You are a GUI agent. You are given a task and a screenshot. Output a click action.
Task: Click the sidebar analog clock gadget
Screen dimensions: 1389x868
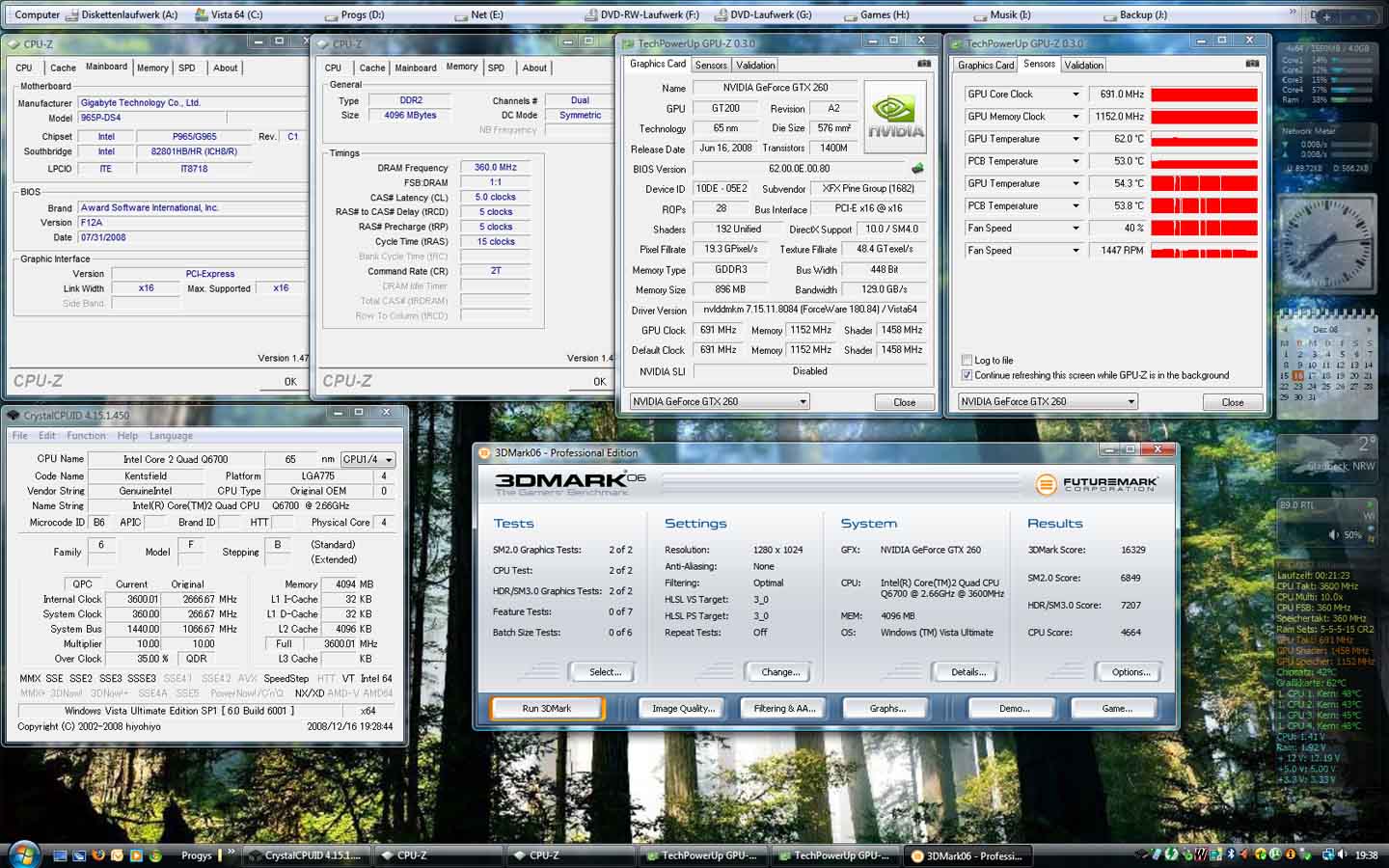point(1326,244)
